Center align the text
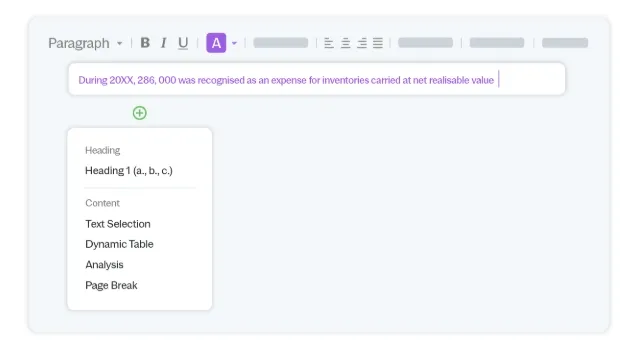This screenshot has height=362, width=630. tap(345, 43)
